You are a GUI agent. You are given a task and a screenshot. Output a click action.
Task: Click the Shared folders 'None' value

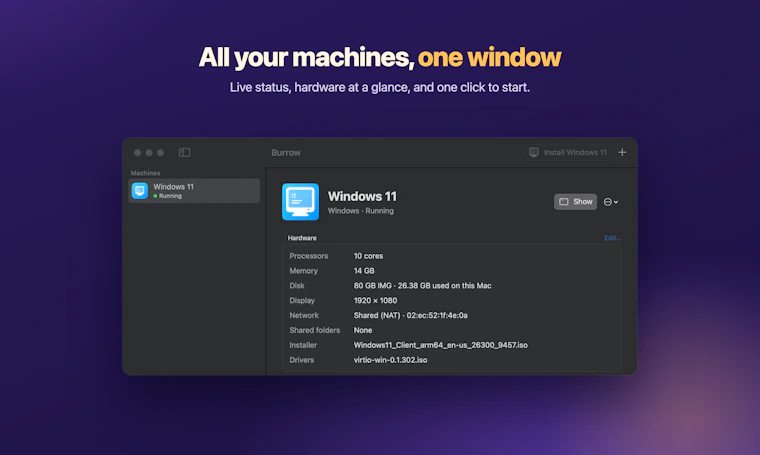(363, 330)
